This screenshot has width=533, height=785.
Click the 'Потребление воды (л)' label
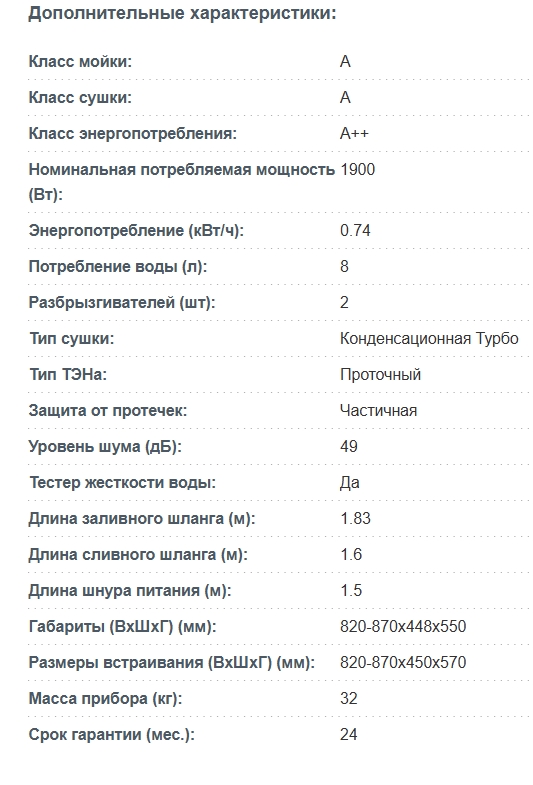click(x=118, y=267)
